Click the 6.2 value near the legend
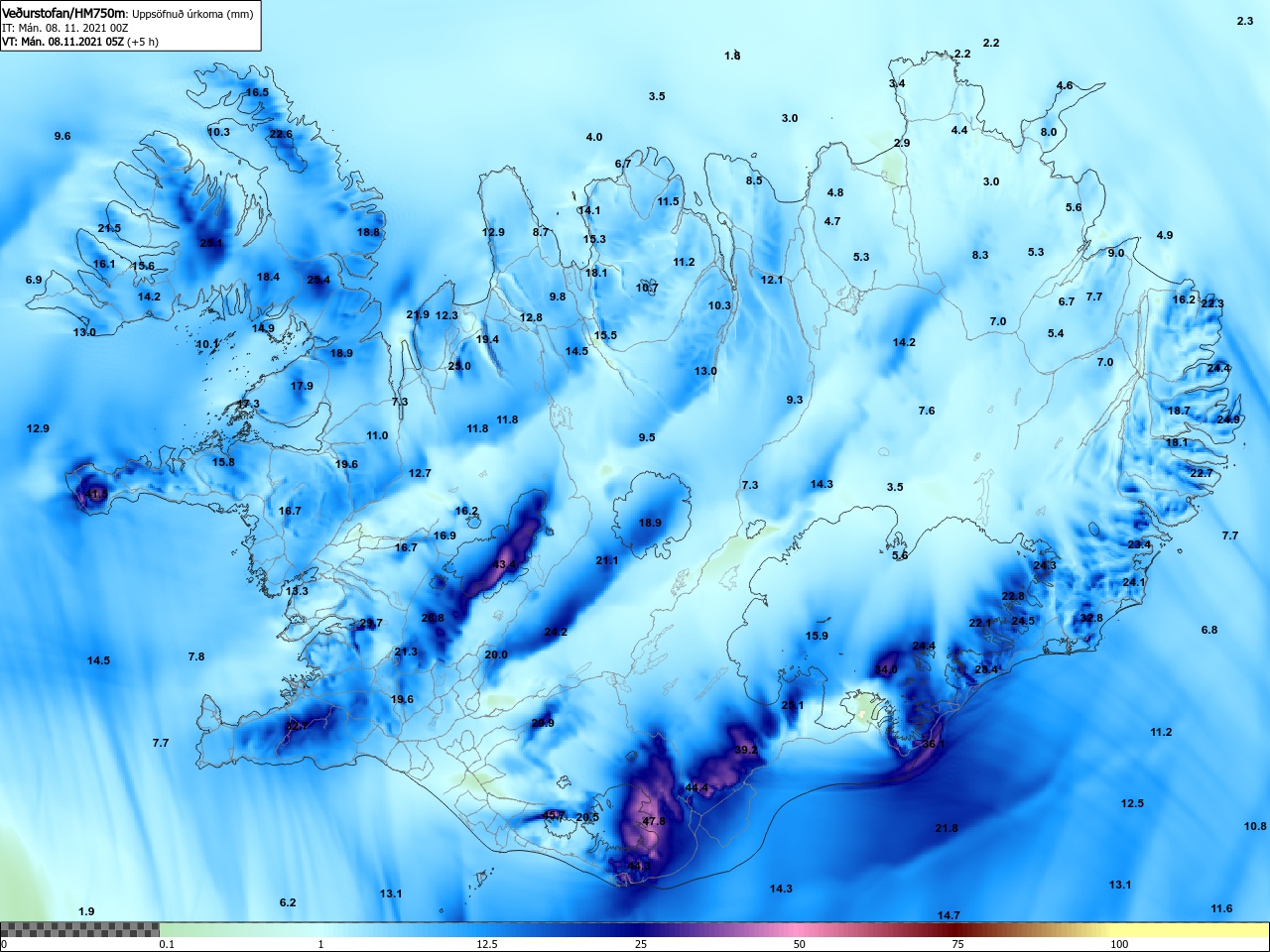 288,903
